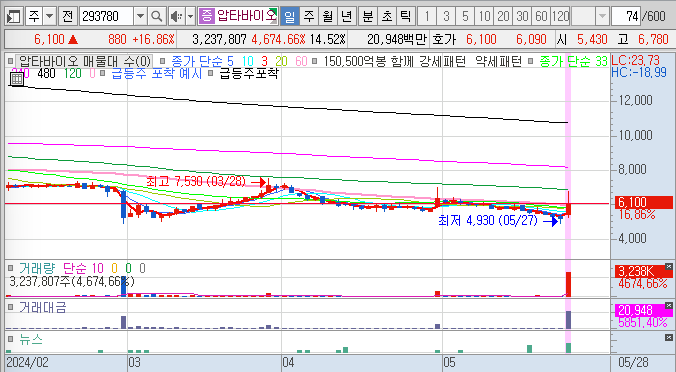Click the volume value 3,237,807
Image resolution: width=676 pixels, height=372 pixels.
219,40
